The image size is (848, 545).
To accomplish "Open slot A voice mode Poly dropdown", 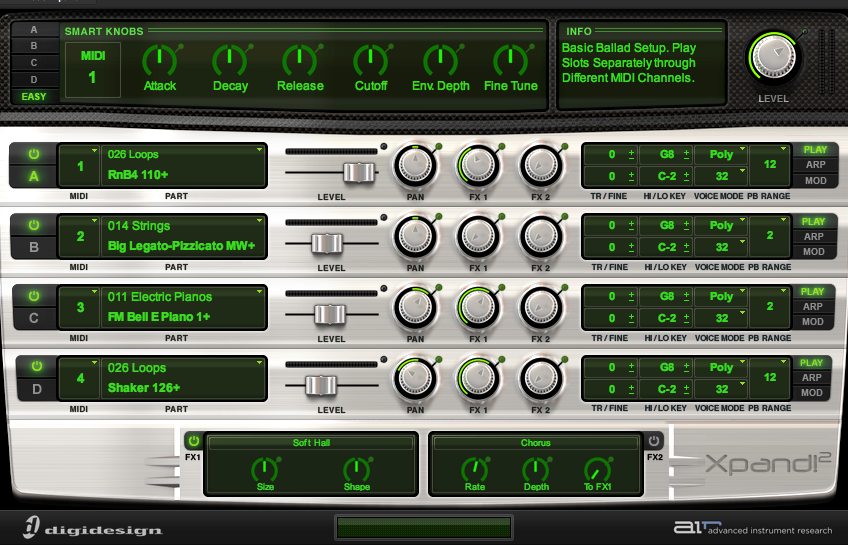I will coord(721,155).
